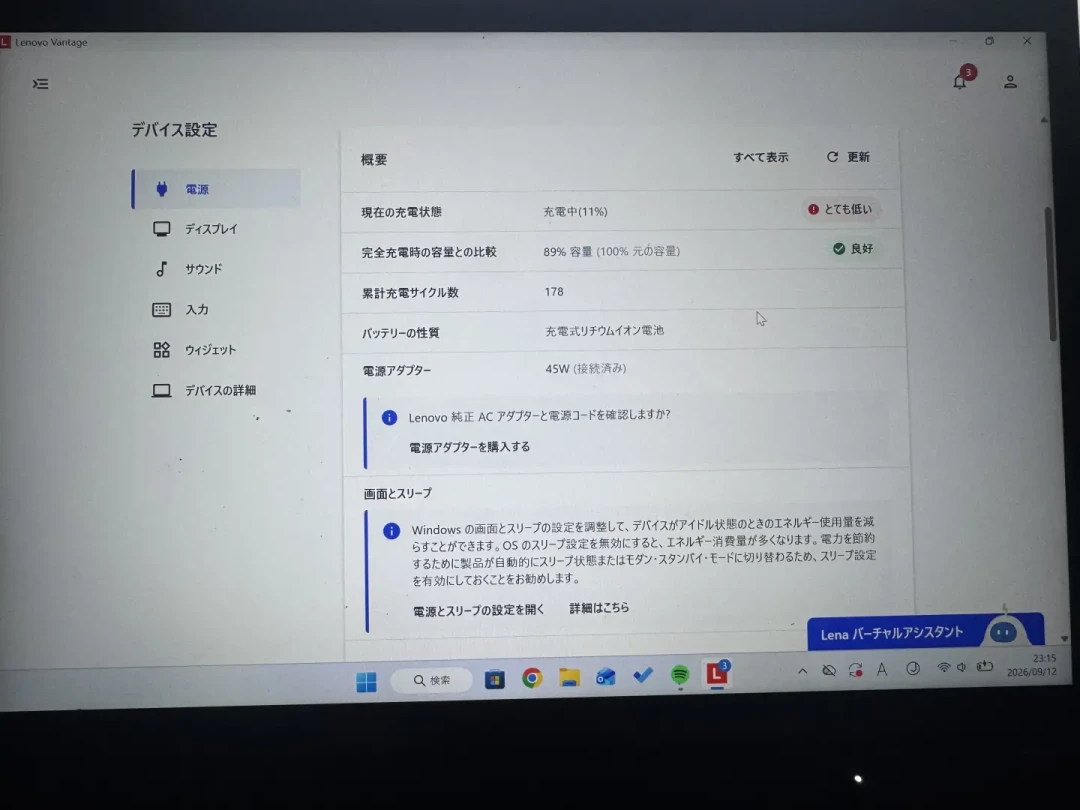Click the tray sync icon with red dot
Viewport: 1080px width, 810px height.
[855, 670]
